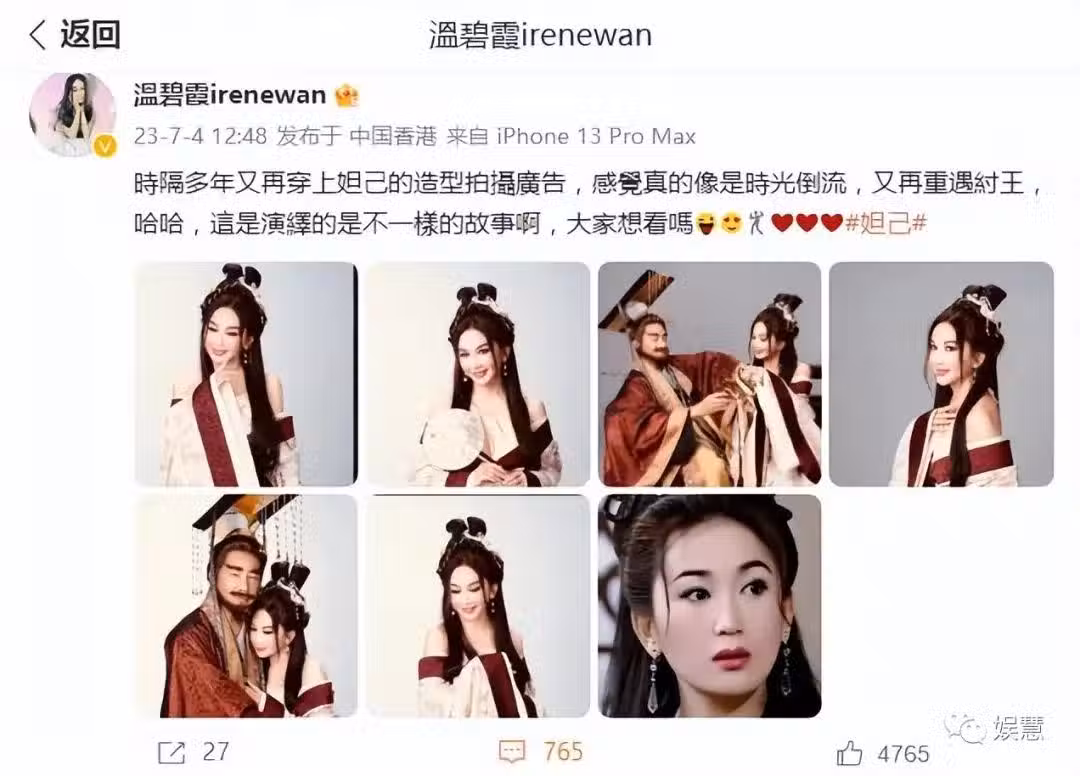Open the #妲己# hashtag link

tap(886, 223)
